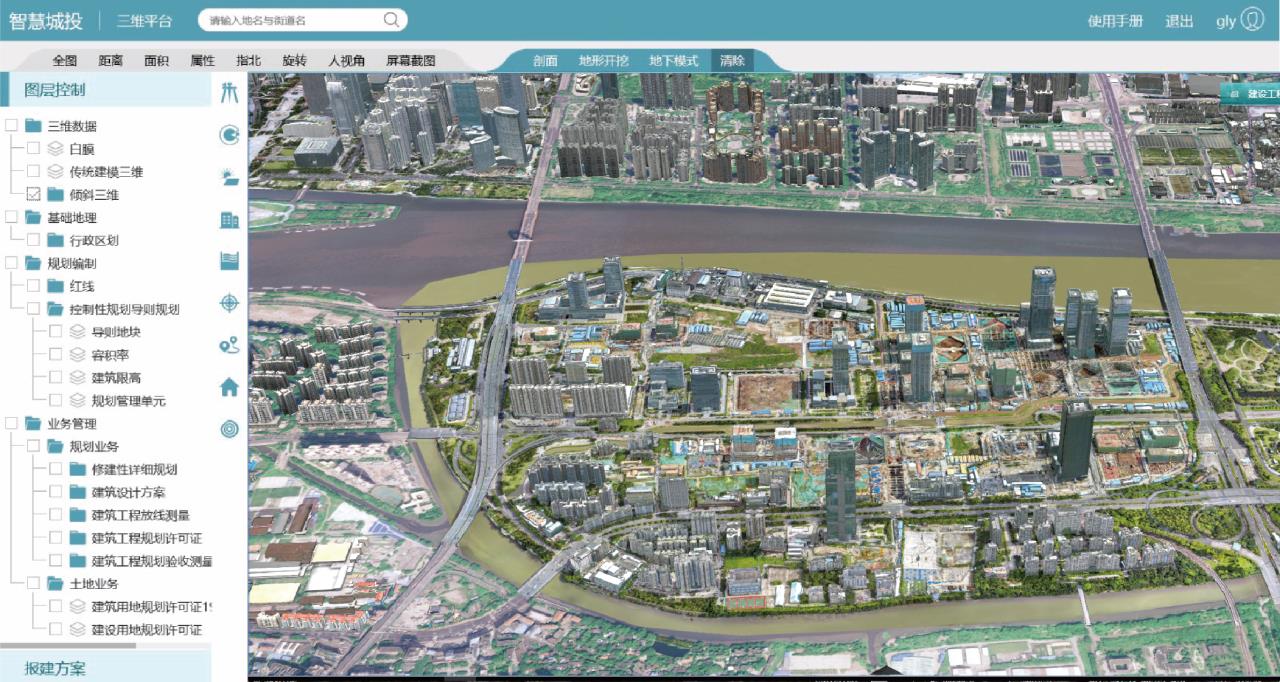Expand the 建筑设计方案 folder in tree
1280x682 pixels.
[77, 492]
